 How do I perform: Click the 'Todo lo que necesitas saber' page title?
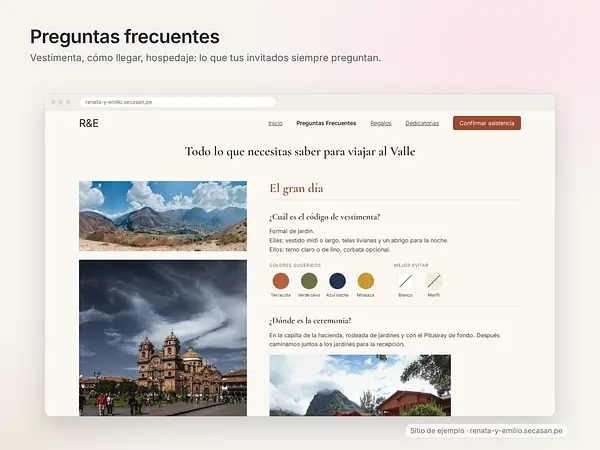300,152
